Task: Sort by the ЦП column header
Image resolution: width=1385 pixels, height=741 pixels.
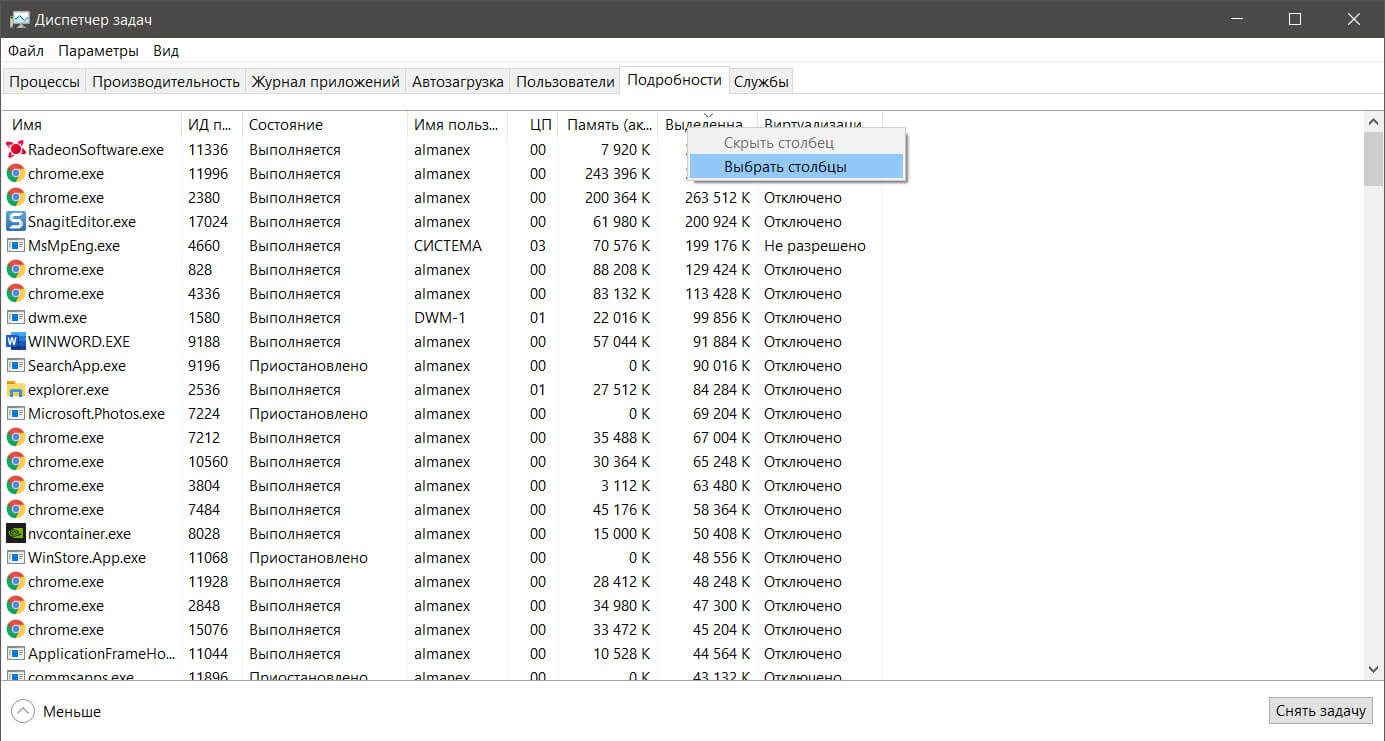Action: 533,125
